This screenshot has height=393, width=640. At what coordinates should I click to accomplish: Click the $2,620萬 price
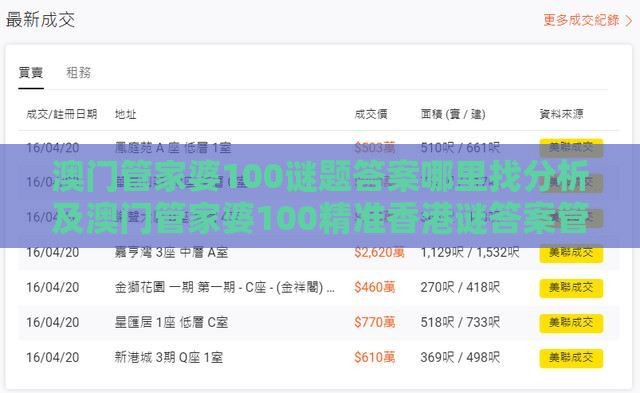pos(379,253)
